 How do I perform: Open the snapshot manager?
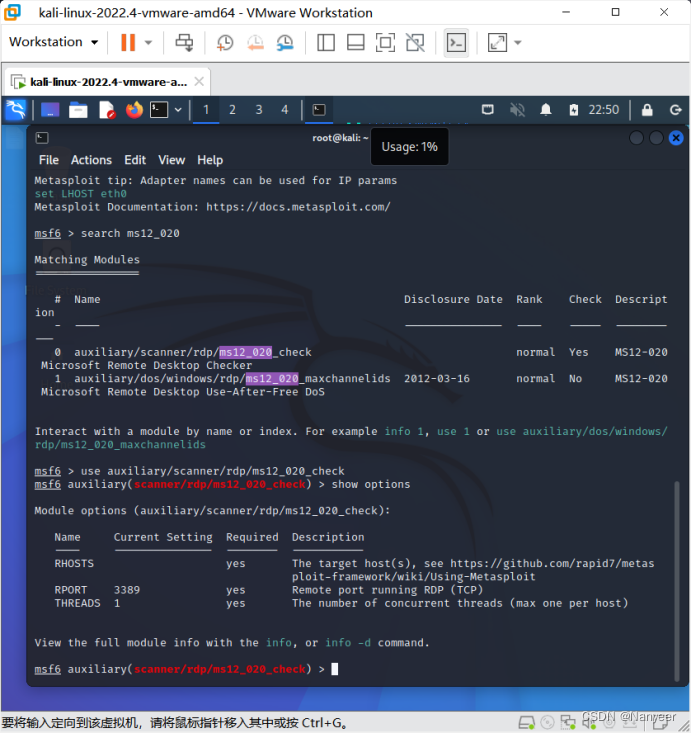pos(285,43)
